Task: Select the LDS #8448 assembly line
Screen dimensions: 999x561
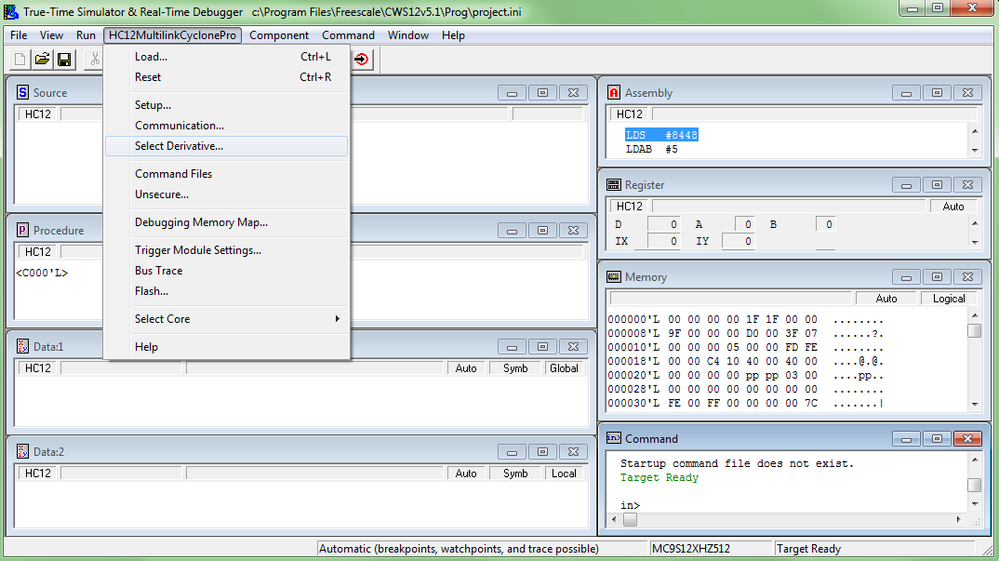Action: click(x=661, y=135)
